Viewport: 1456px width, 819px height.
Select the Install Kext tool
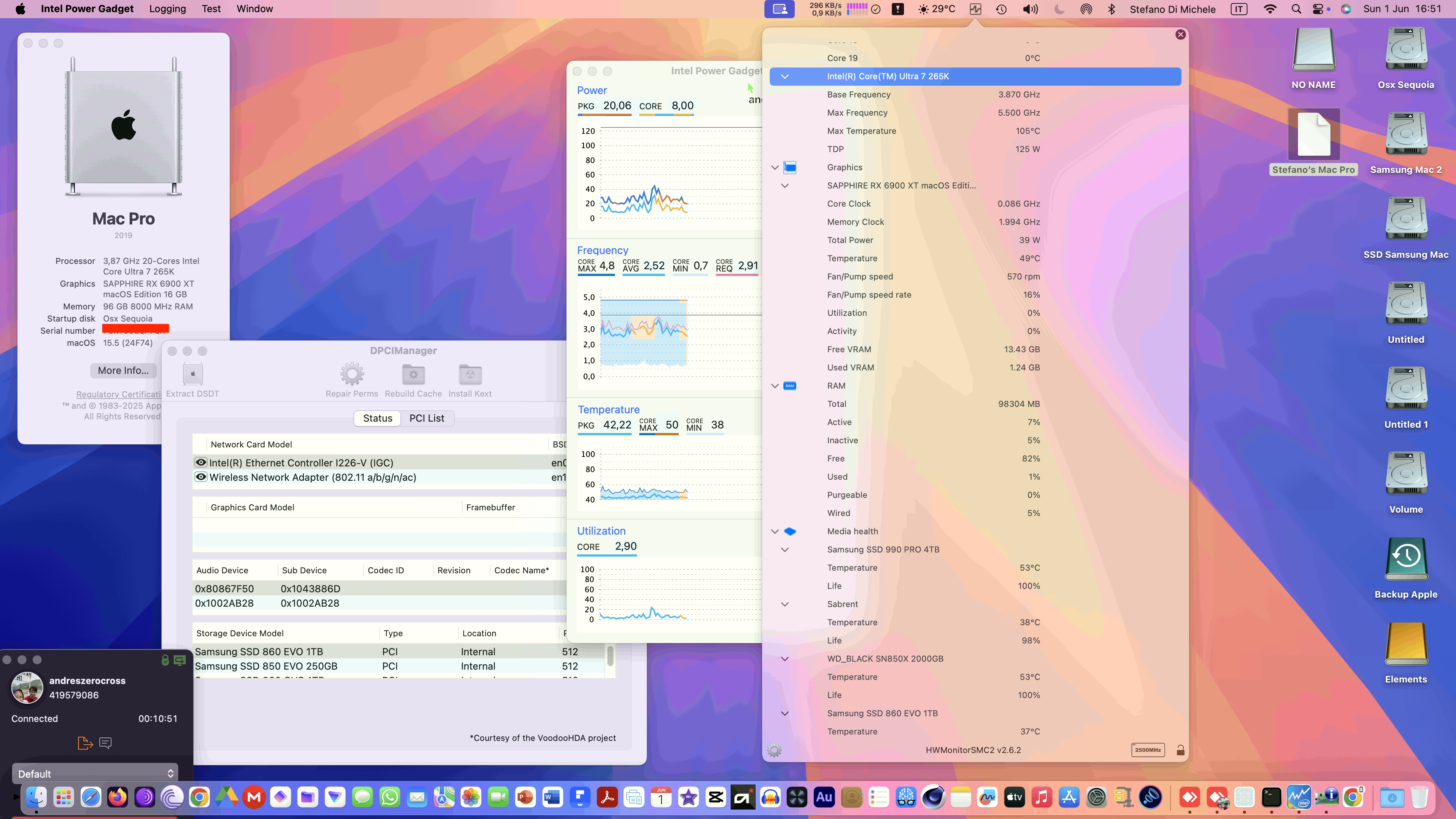coord(470,373)
